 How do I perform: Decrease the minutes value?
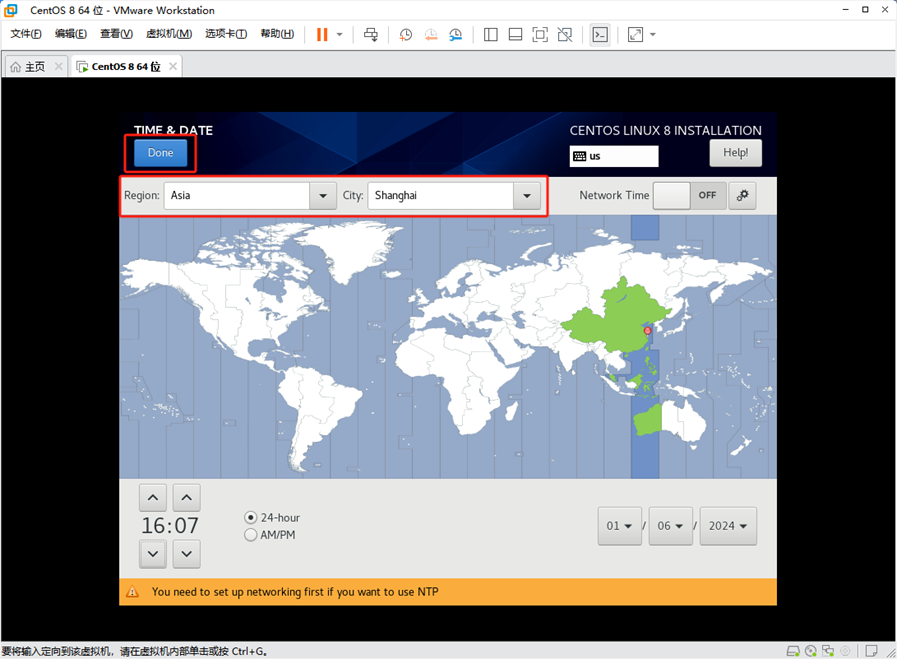[186, 554]
